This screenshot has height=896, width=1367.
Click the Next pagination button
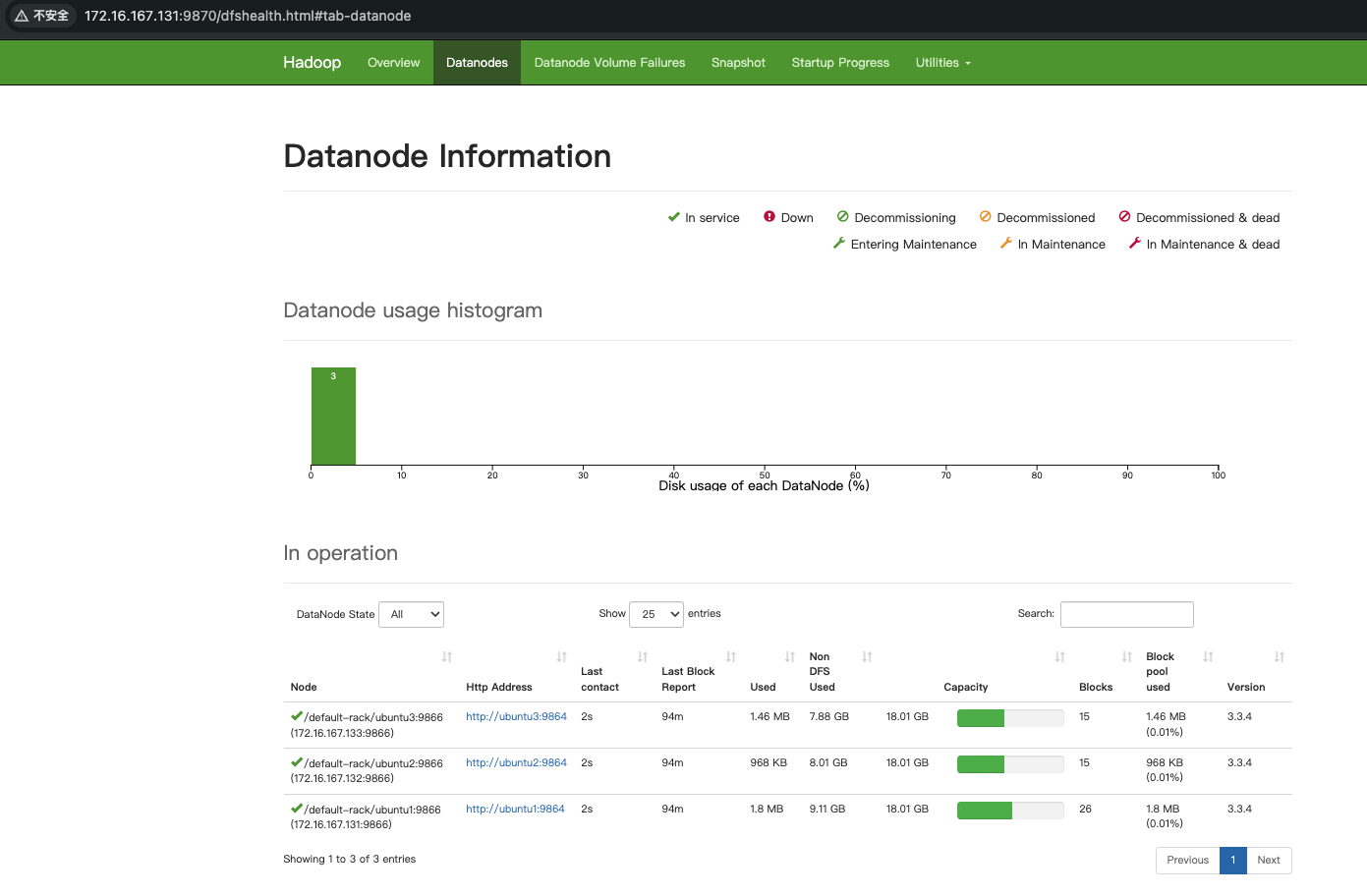(1269, 860)
